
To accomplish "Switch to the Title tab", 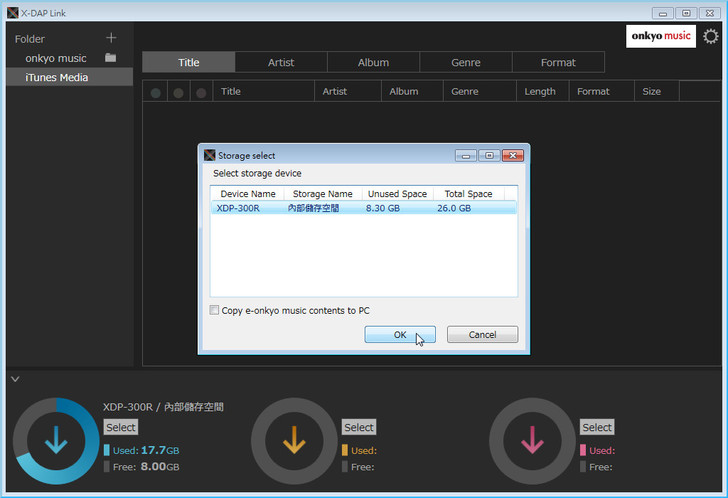I will point(188,62).
